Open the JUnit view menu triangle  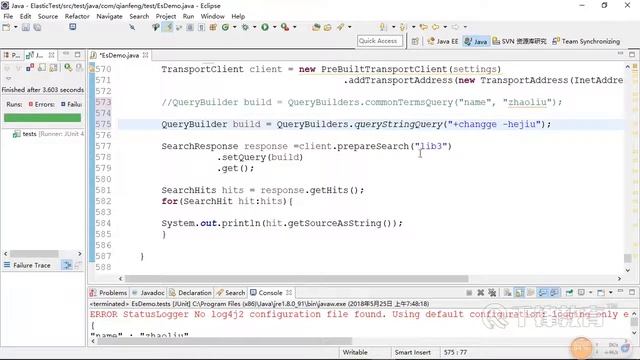point(9,78)
